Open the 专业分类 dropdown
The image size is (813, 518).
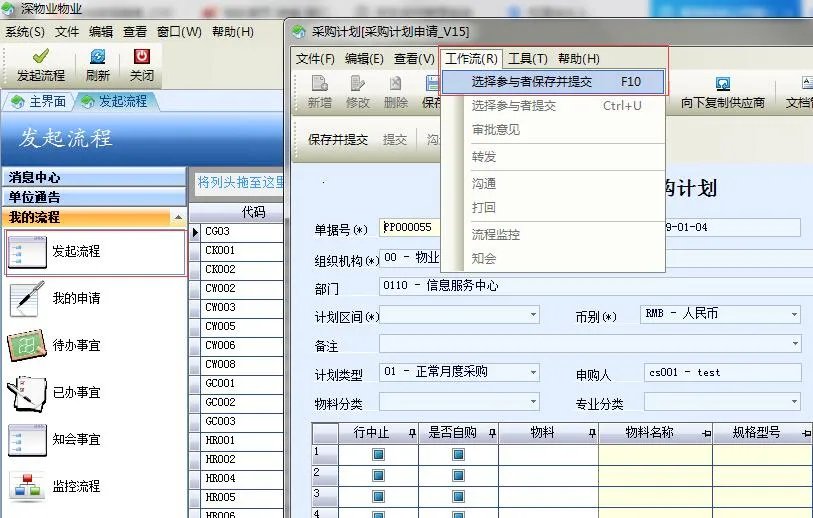[x=794, y=401]
